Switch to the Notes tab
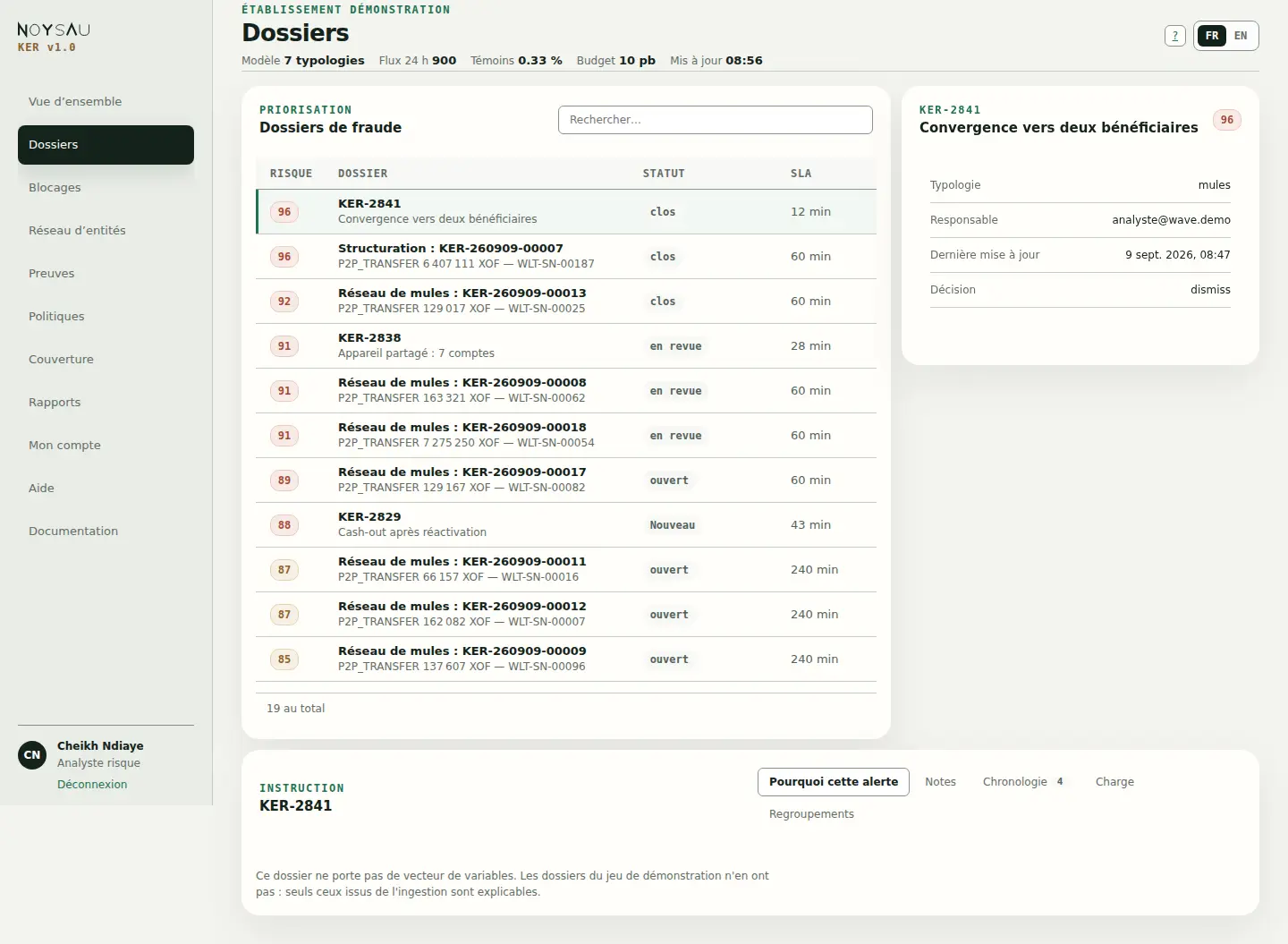The height and width of the screenshot is (944, 1288). pos(940,782)
